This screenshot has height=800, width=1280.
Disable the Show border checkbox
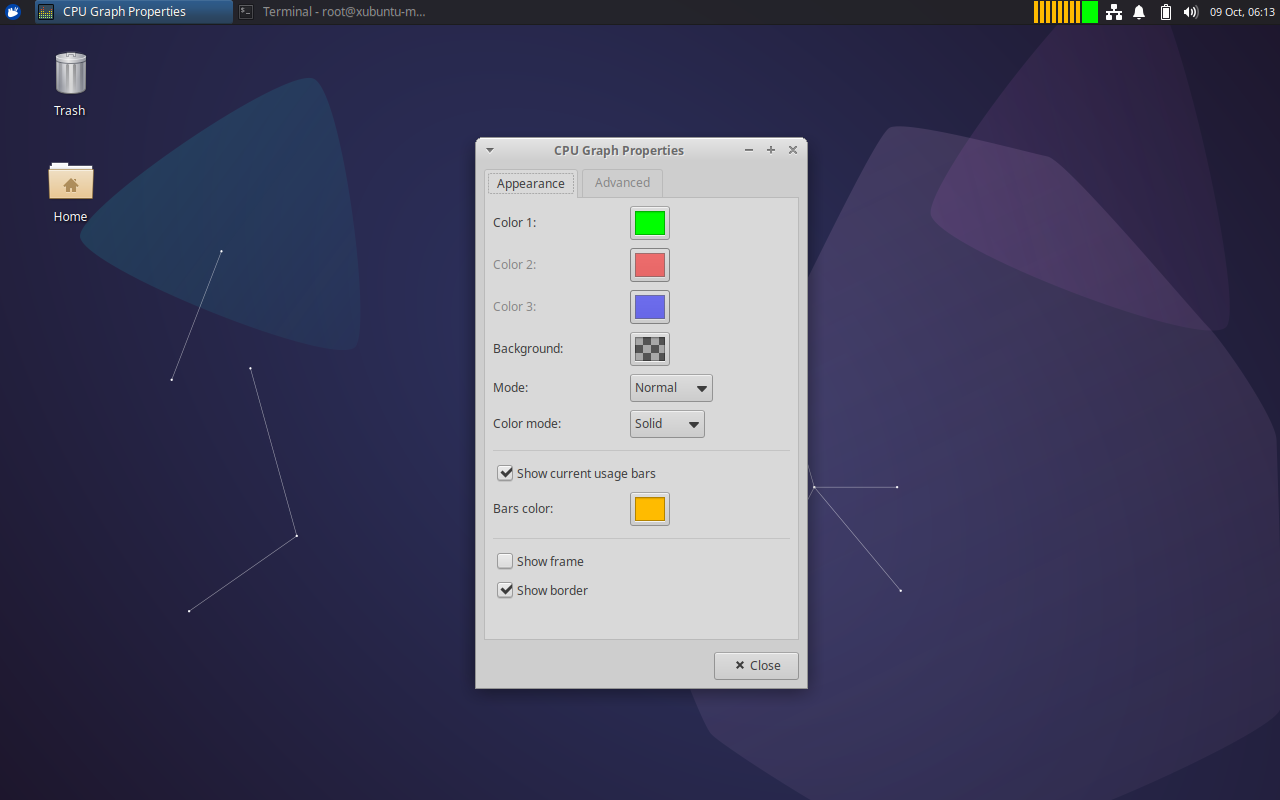542,591
